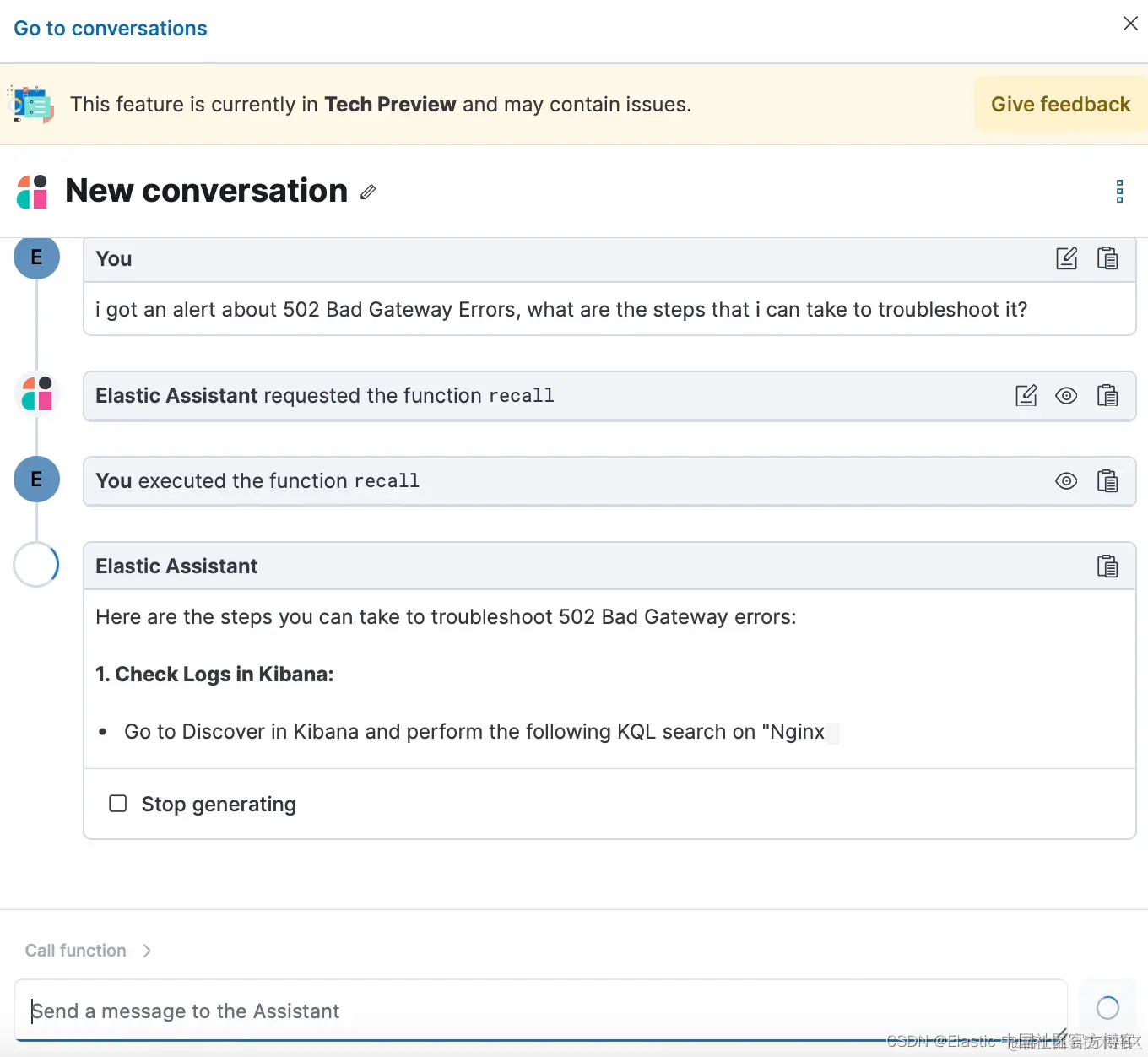Open the Go to conversations link
The width and height of the screenshot is (1148, 1057).
[111, 29]
